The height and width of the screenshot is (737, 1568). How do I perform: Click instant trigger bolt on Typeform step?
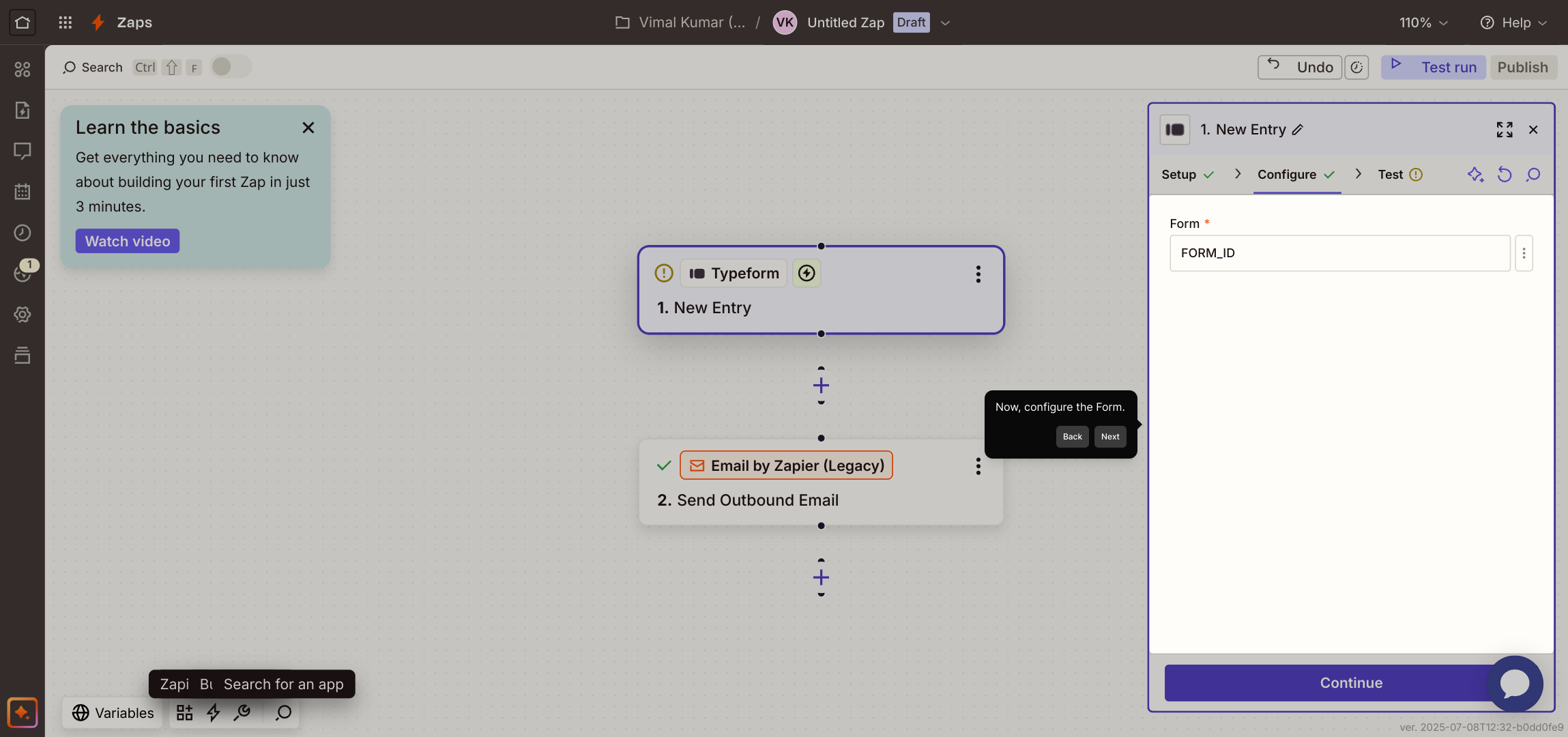coord(807,274)
